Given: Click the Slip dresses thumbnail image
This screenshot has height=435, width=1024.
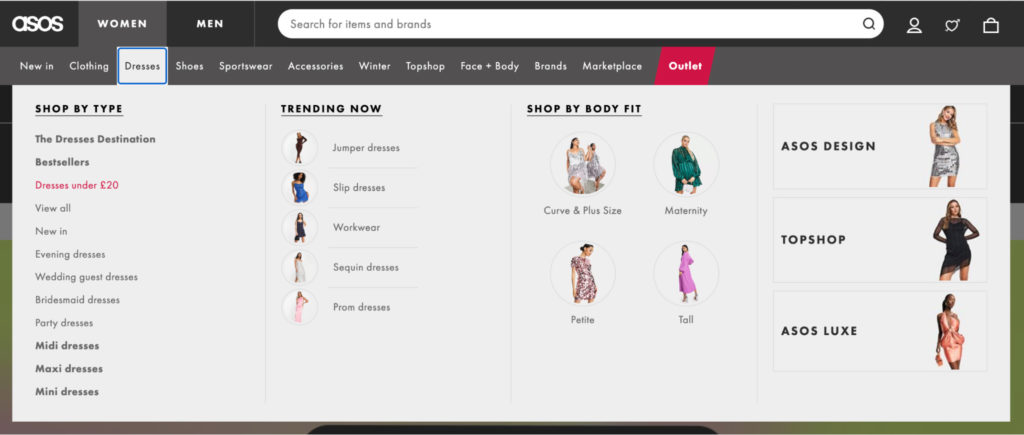Looking at the screenshot, I should [x=300, y=187].
